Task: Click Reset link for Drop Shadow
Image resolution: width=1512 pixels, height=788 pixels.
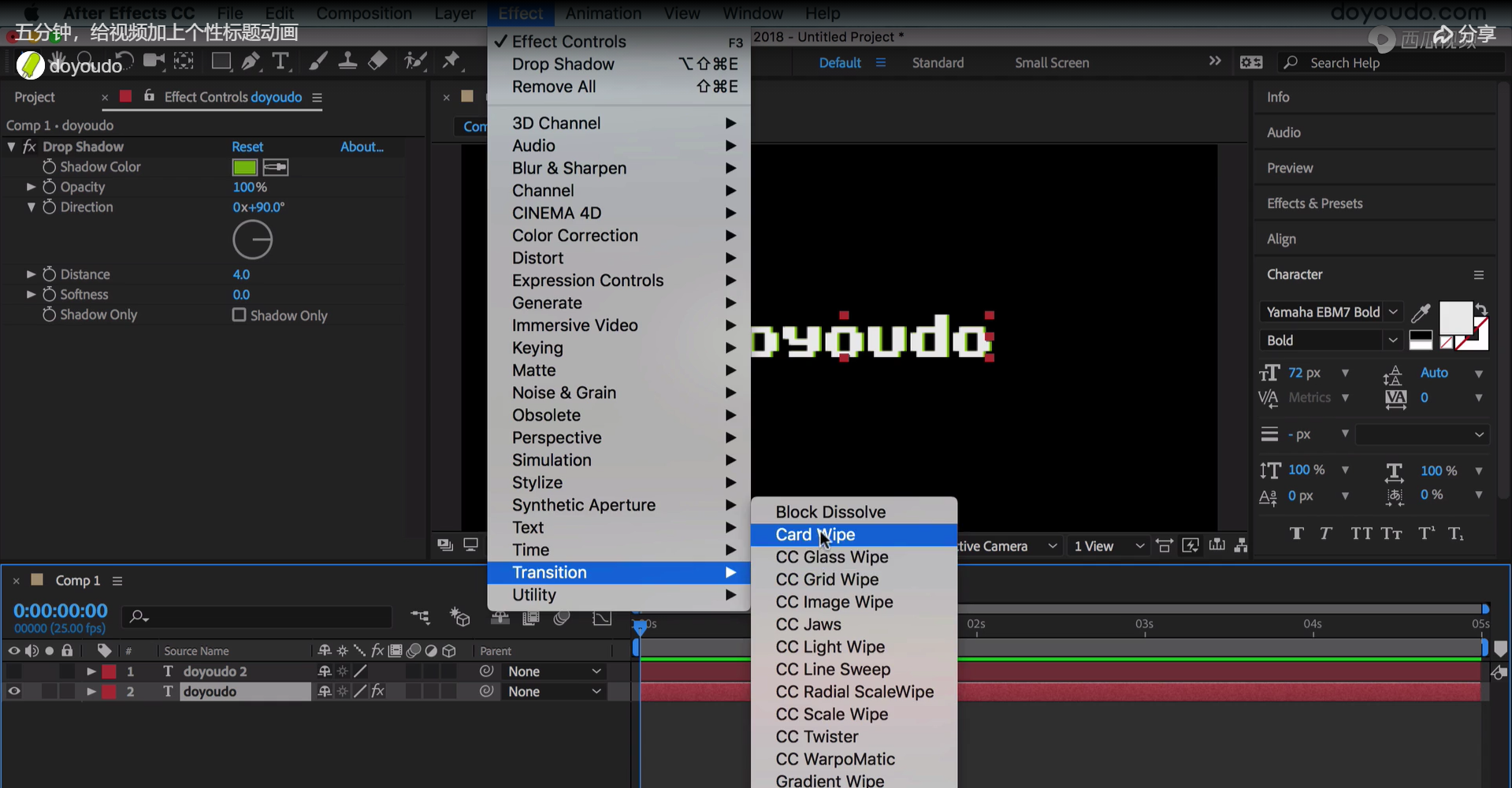Action: (247, 147)
